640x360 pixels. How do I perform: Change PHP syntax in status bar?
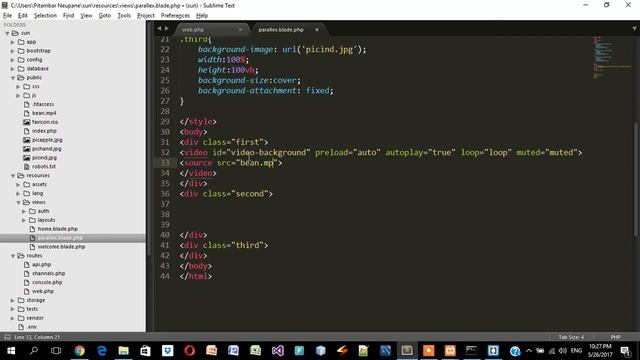tap(616, 337)
